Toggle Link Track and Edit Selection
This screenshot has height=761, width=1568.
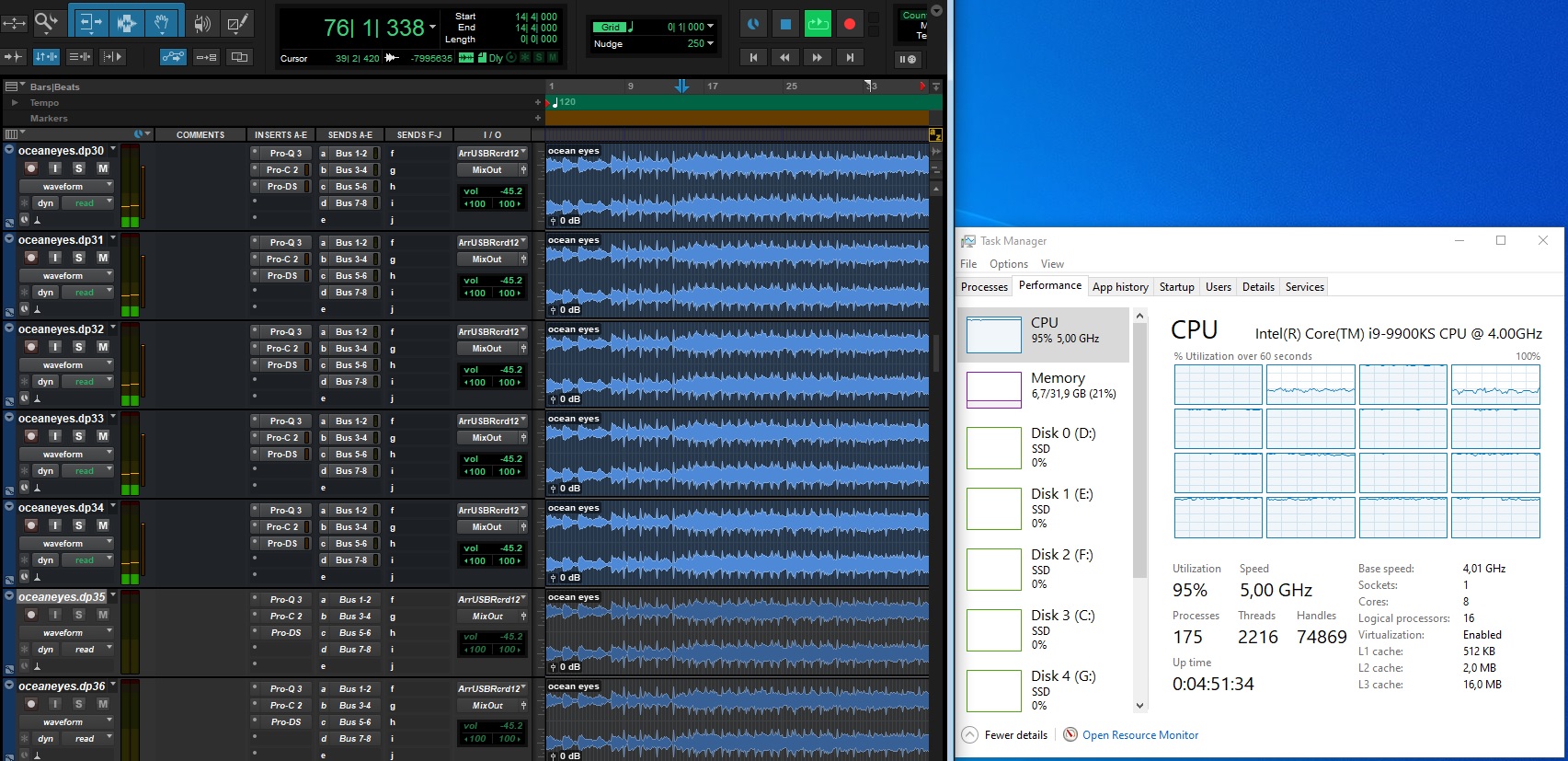click(79, 57)
